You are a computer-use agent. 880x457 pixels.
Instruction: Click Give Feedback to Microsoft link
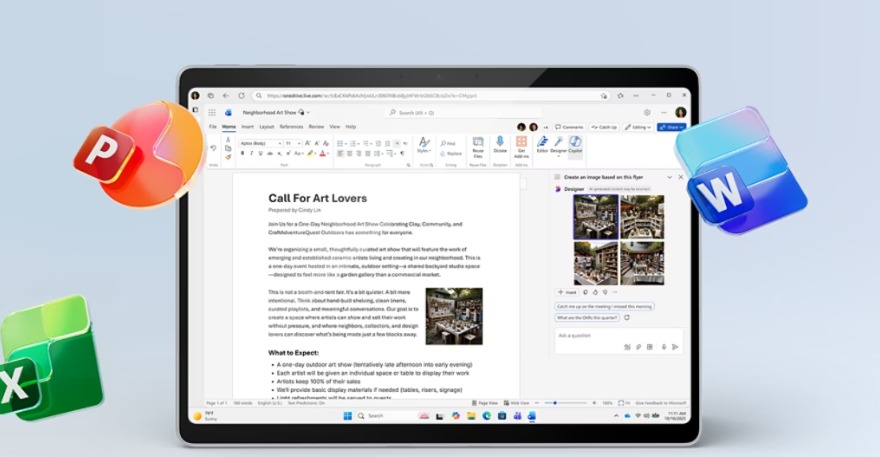661,403
